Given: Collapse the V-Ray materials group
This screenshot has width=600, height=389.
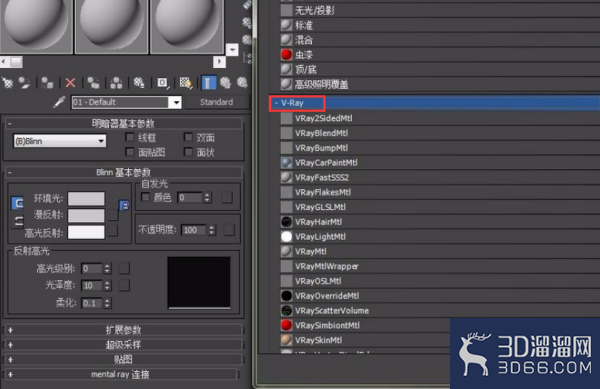Looking at the screenshot, I should point(276,103).
